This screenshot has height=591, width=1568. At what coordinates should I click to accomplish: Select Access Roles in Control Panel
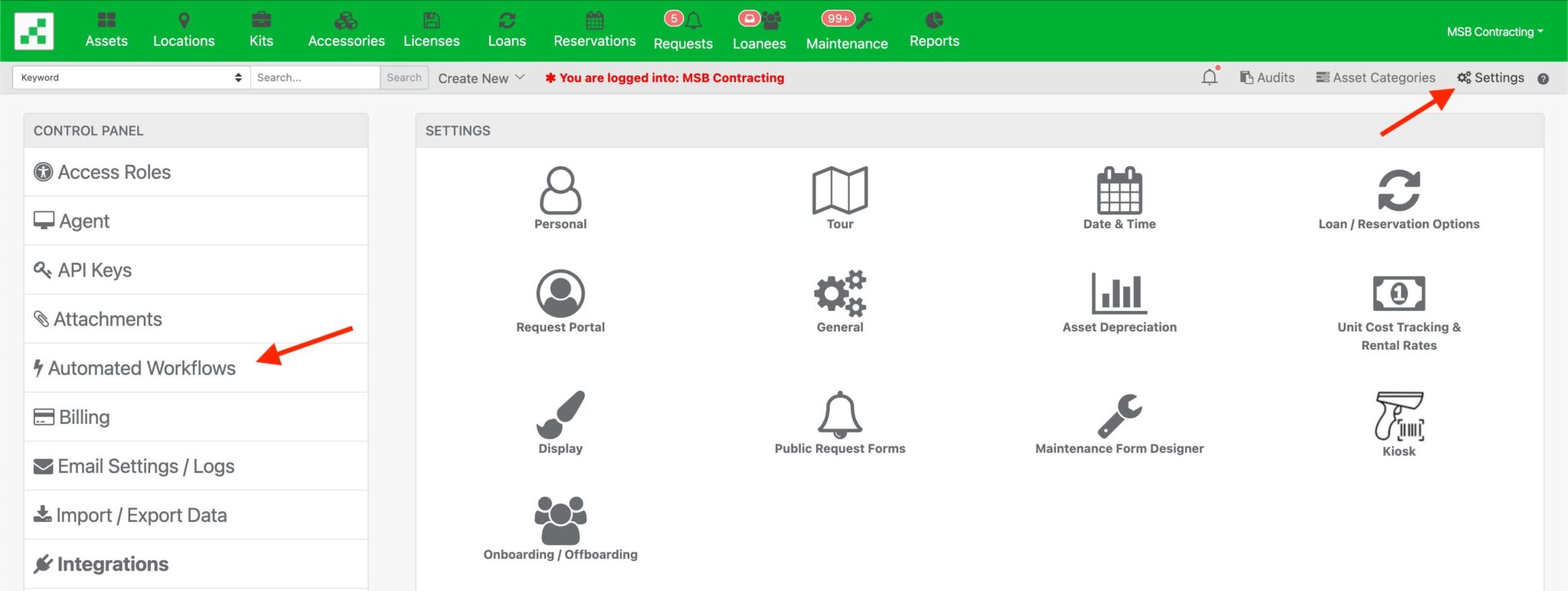196,172
